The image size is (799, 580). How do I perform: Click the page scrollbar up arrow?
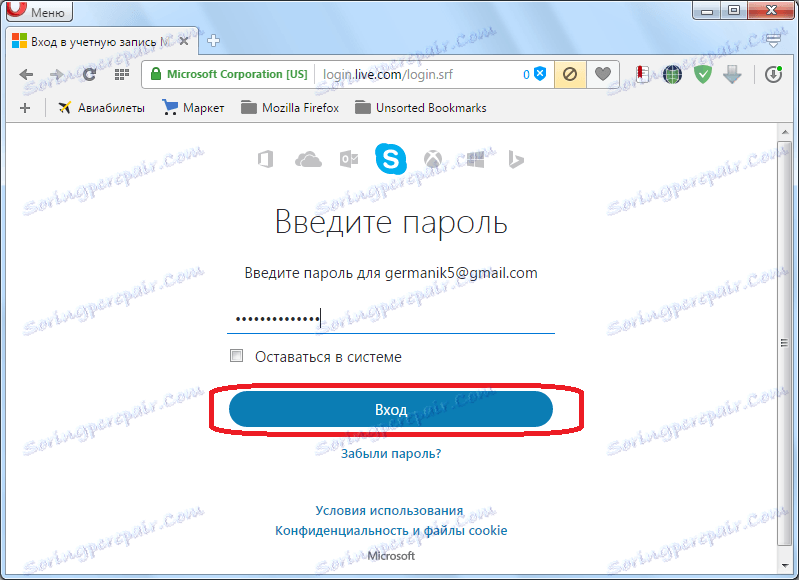click(785, 131)
